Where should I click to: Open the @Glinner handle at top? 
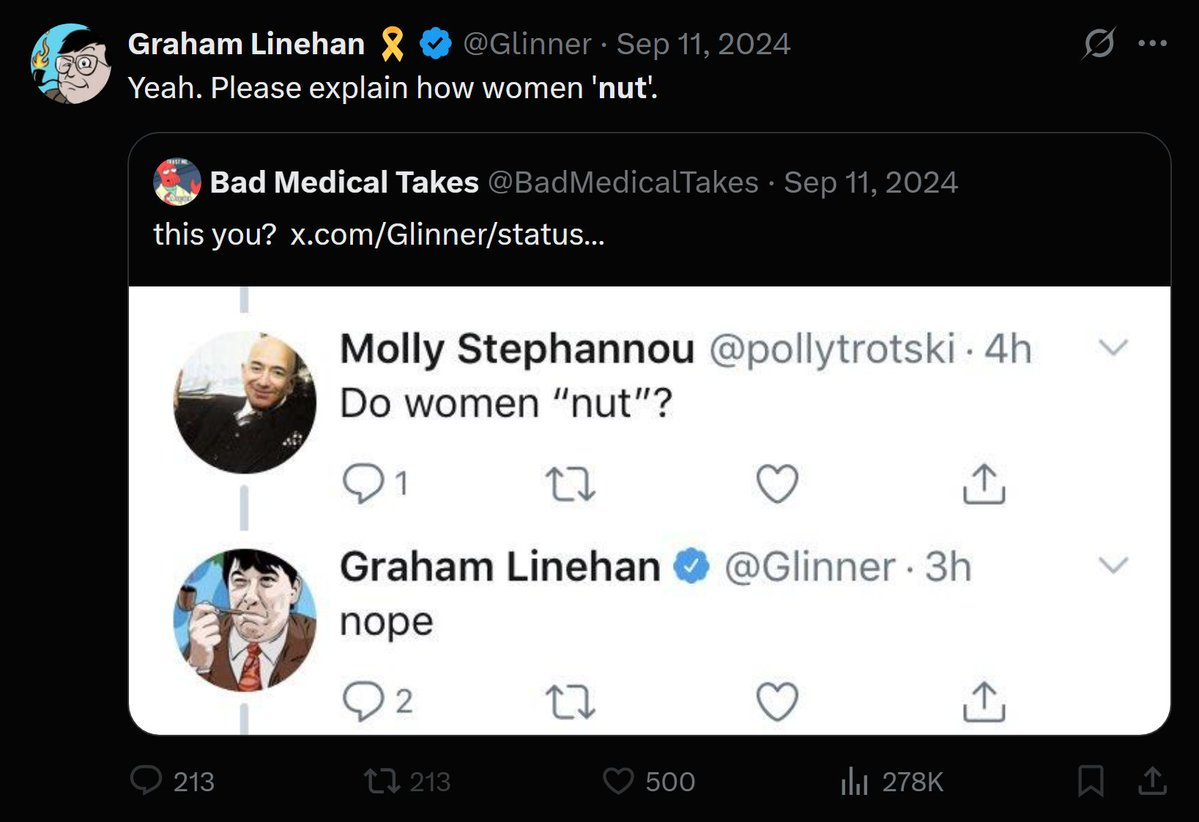click(x=528, y=44)
